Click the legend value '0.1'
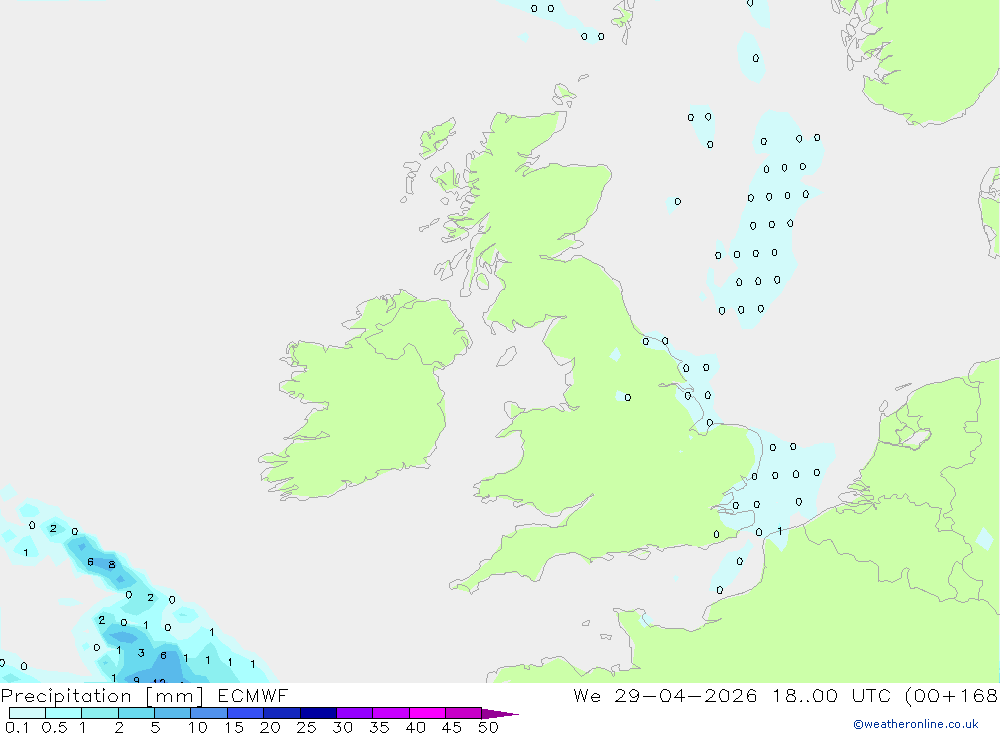Screen dimensions: 1000x733 click(17, 727)
